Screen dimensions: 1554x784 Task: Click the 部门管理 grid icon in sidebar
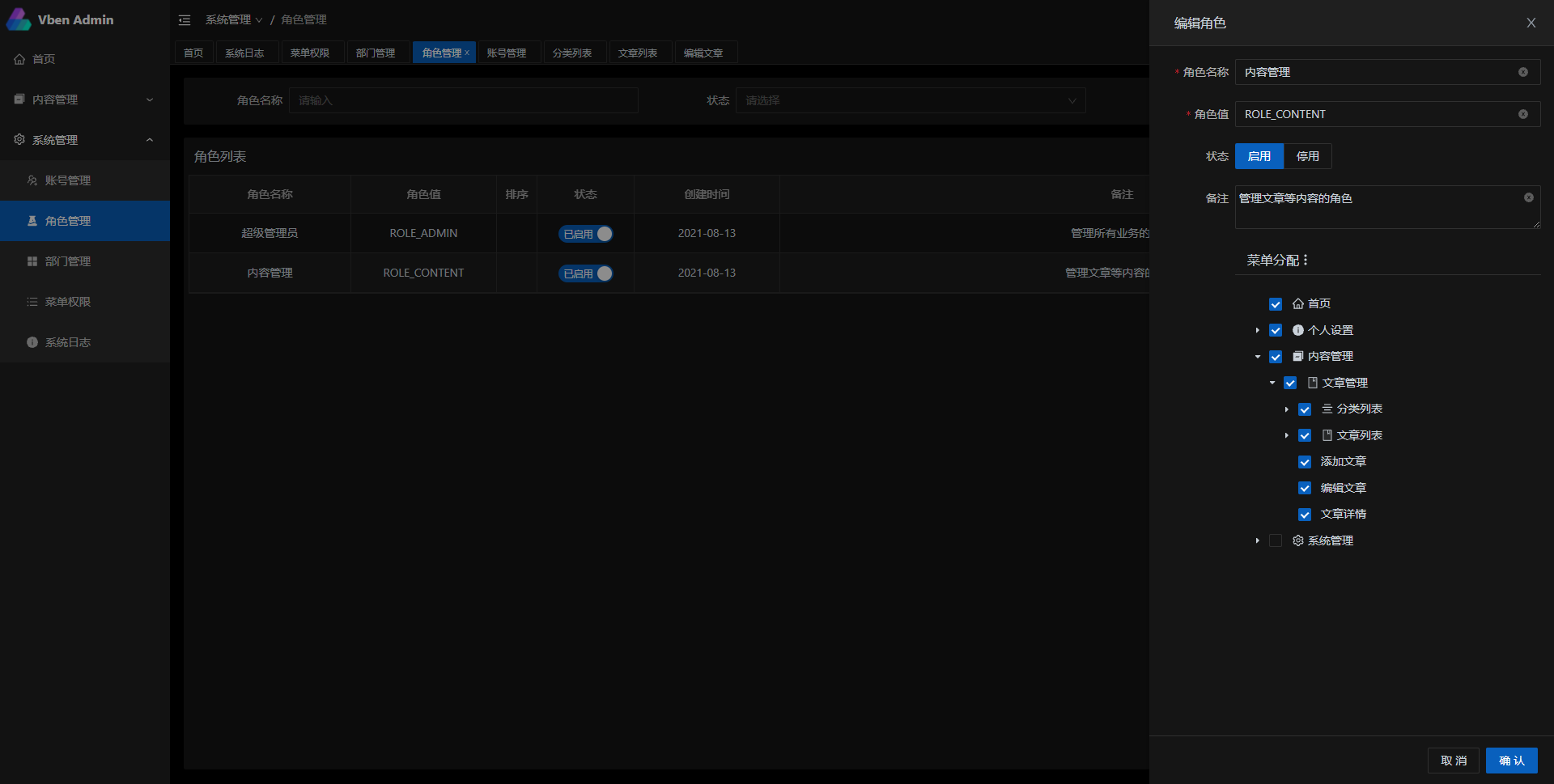(32, 261)
